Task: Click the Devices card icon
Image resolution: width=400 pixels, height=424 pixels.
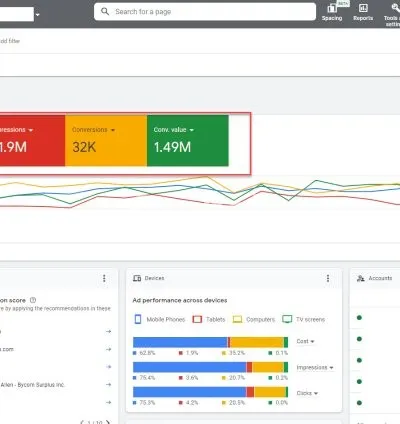Action: tap(137, 278)
